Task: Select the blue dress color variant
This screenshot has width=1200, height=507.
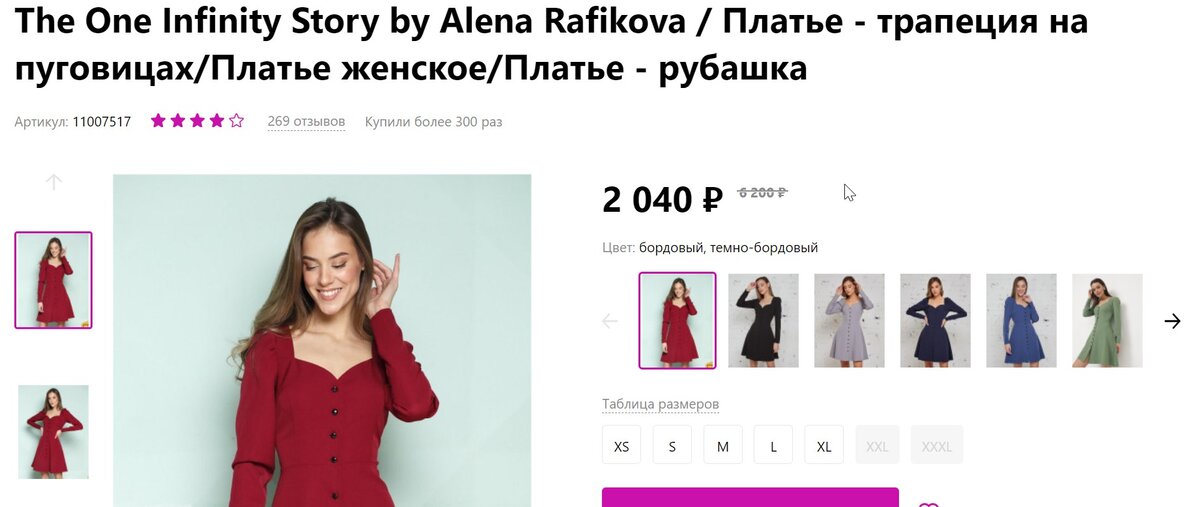Action: click(1021, 320)
